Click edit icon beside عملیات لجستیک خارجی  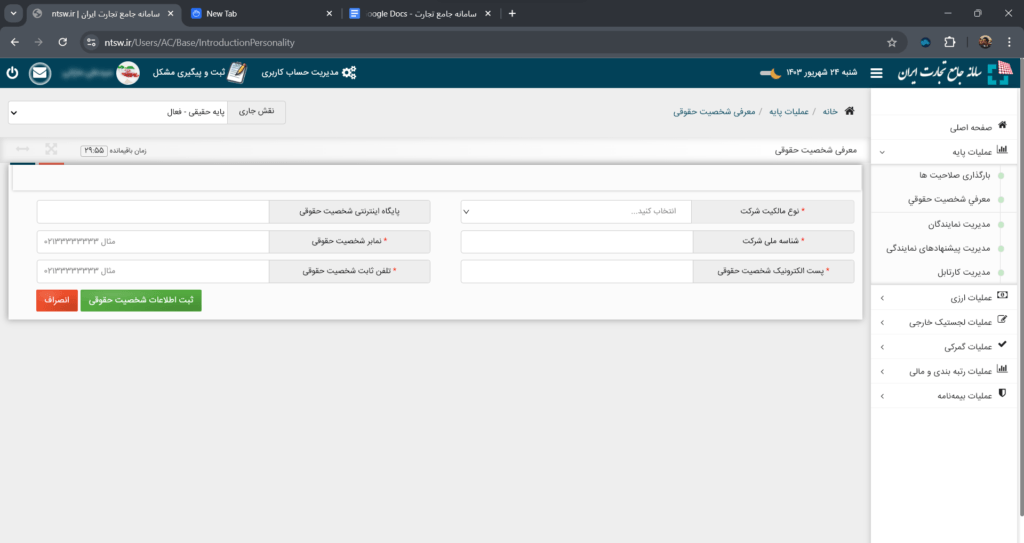1002,320
